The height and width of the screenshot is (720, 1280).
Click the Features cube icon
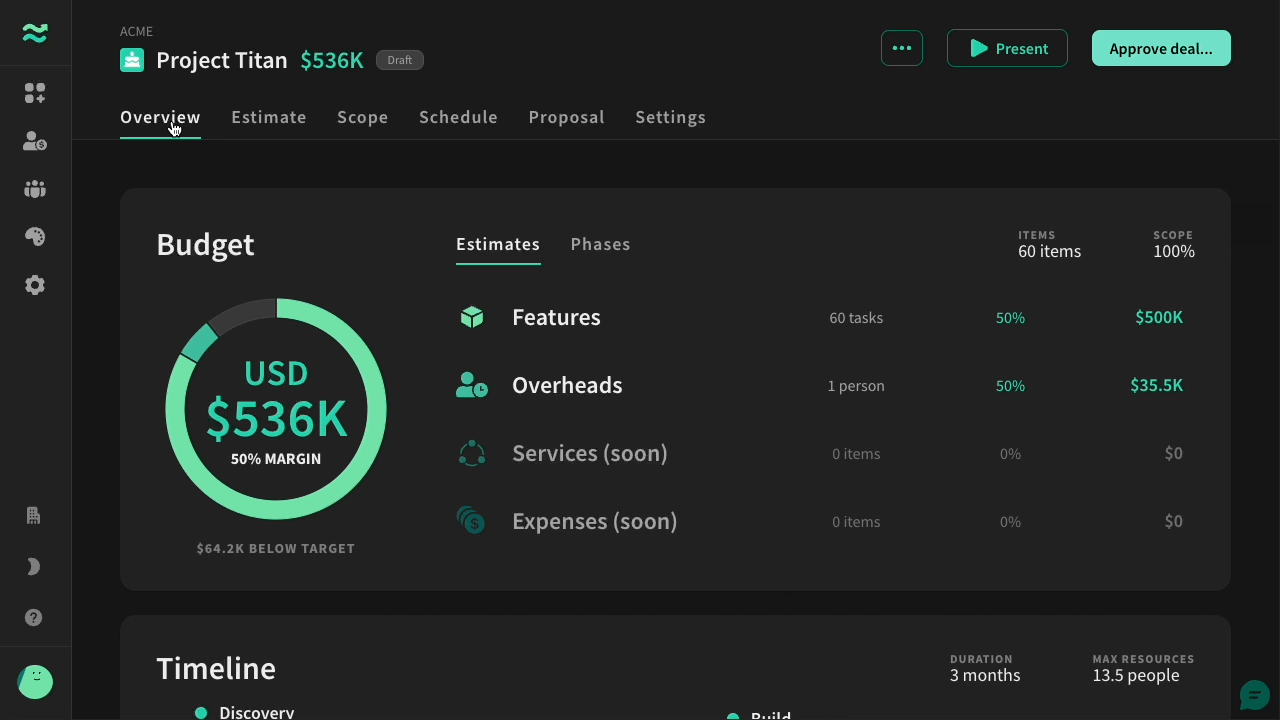coord(472,317)
